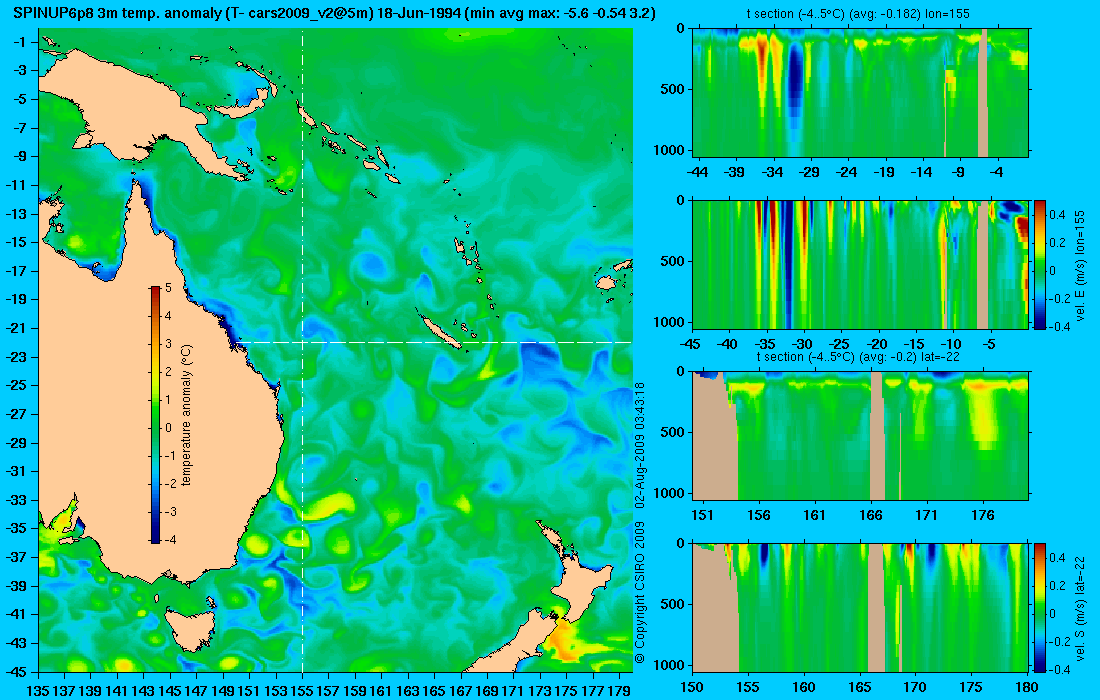Click longitude label "155" under the main map
Image resolution: width=1100 pixels, height=700 pixels.
tap(302, 690)
